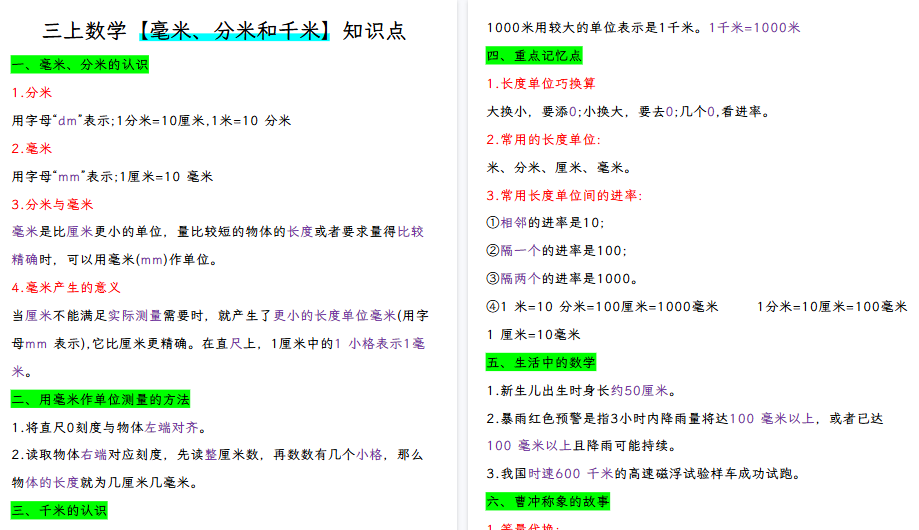The height and width of the screenshot is (530, 919).
Task: Click text 1分米=10厘米=100毫米
Action: tap(832, 307)
